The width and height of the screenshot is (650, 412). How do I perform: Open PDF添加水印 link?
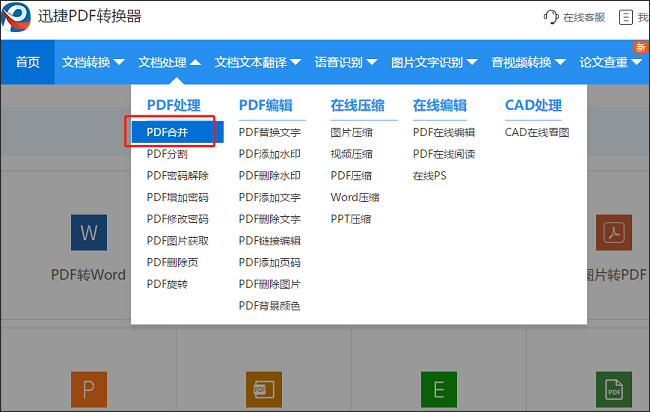click(269, 154)
